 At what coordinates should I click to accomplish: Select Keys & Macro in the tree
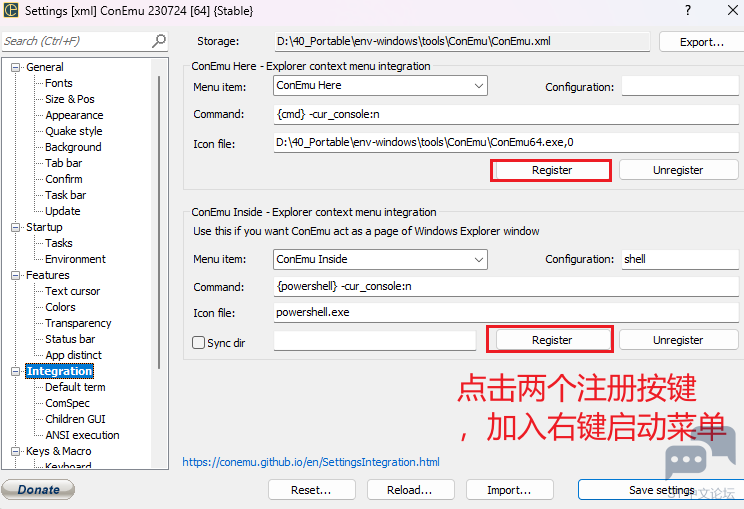tap(58, 451)
